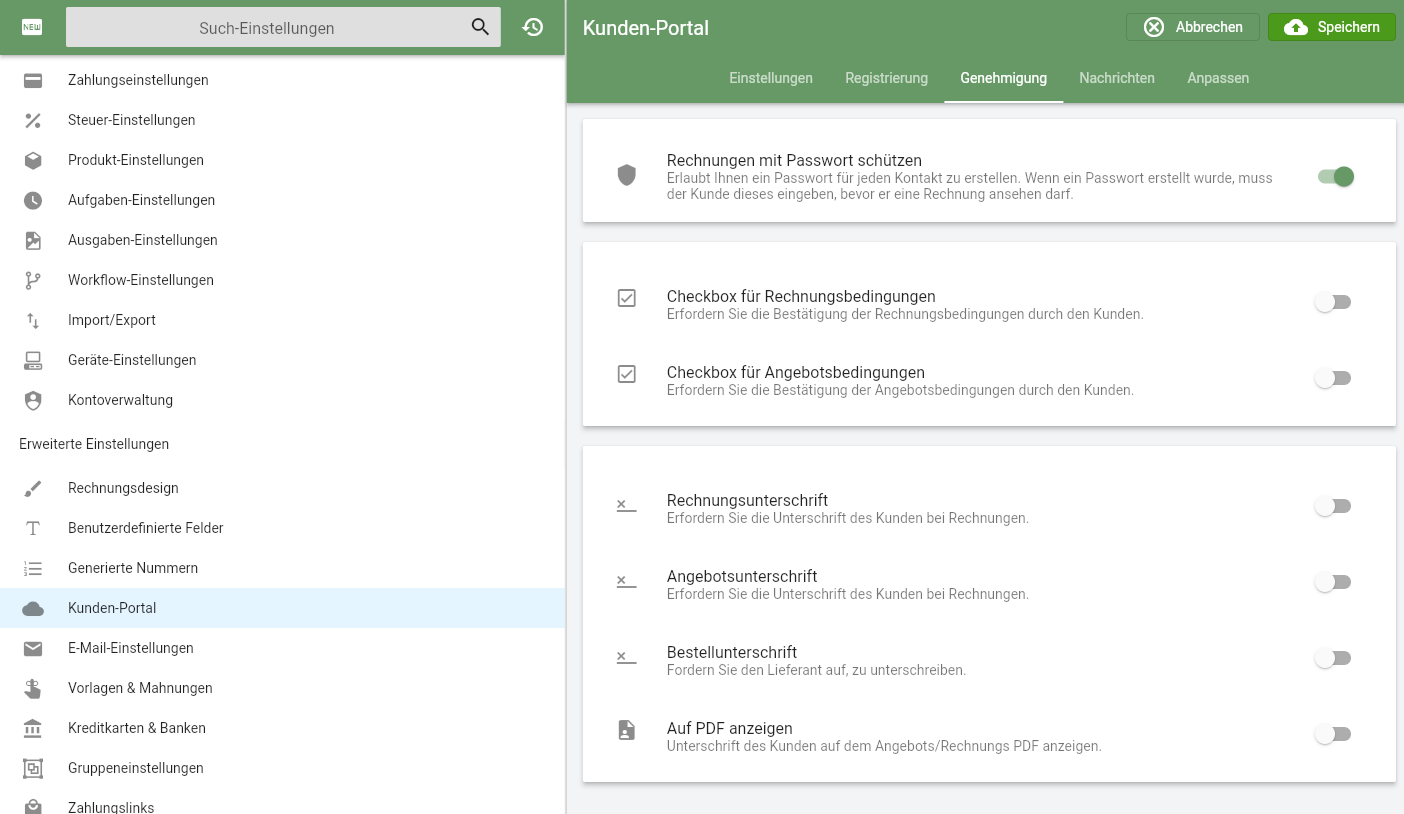Open Gruppeneinstellungen
1404x814 pixels.
[282, 768]
